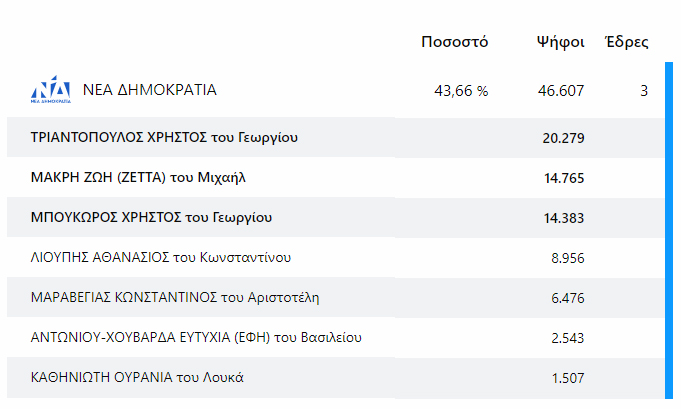Select candidate ΜΠΟΥΚΩΡΟΣ ΧΡΗΣΤΟΣ row
Image resolution: width=681 pixels, height=409 pixels.
tap(151, 217)
